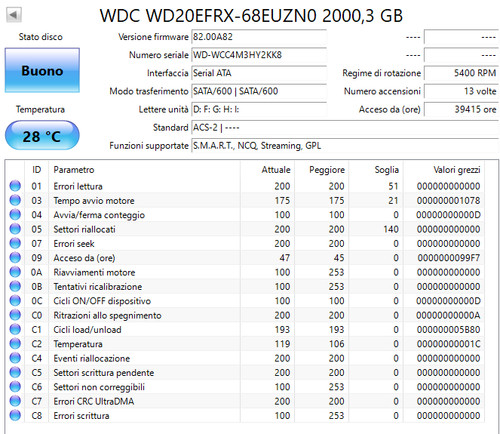500x434 pixels.
Task: Click the status dot for Errori scrittura
Action: (15, 415)
